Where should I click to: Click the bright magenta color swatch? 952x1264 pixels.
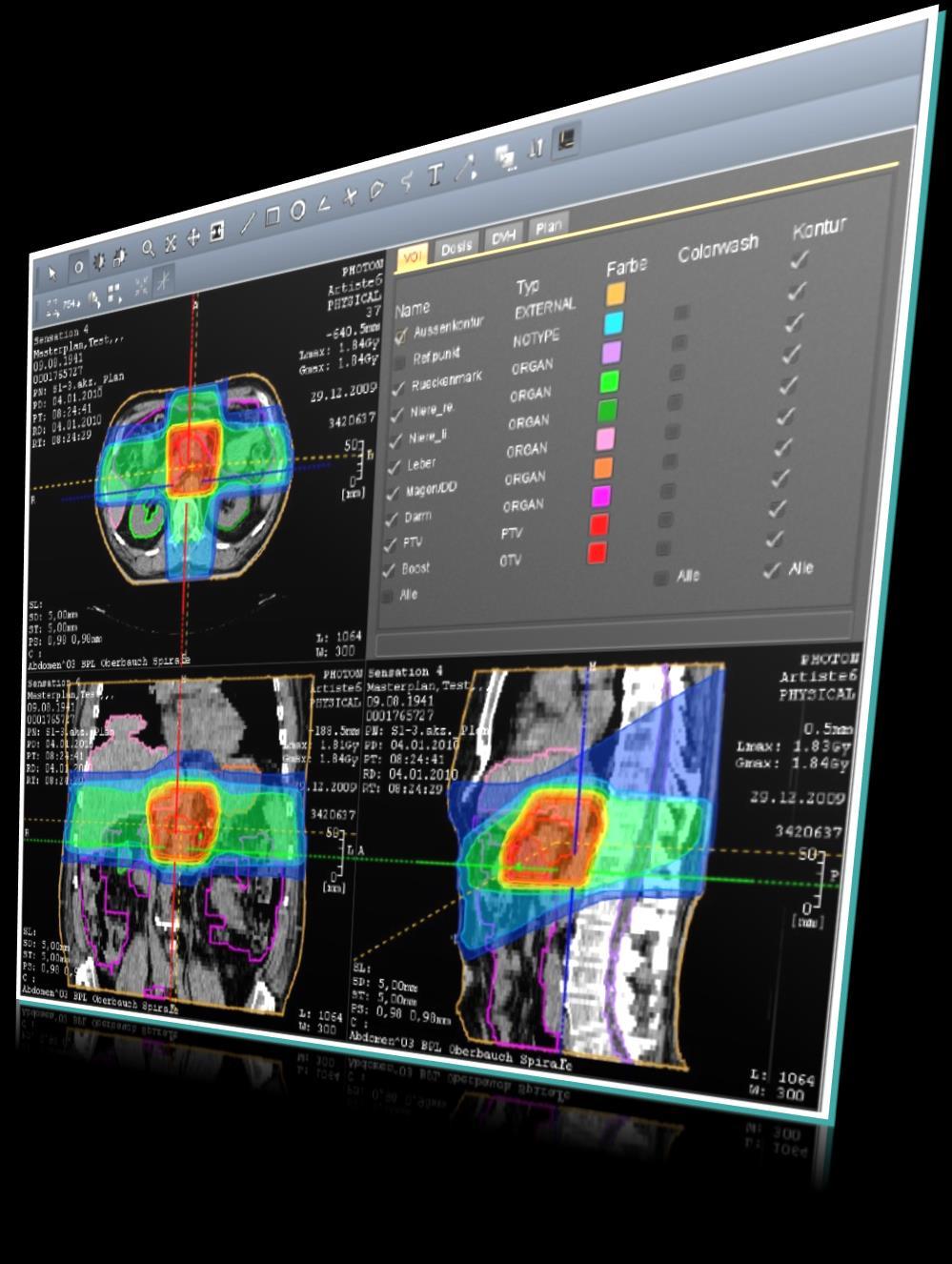[600, 496]
